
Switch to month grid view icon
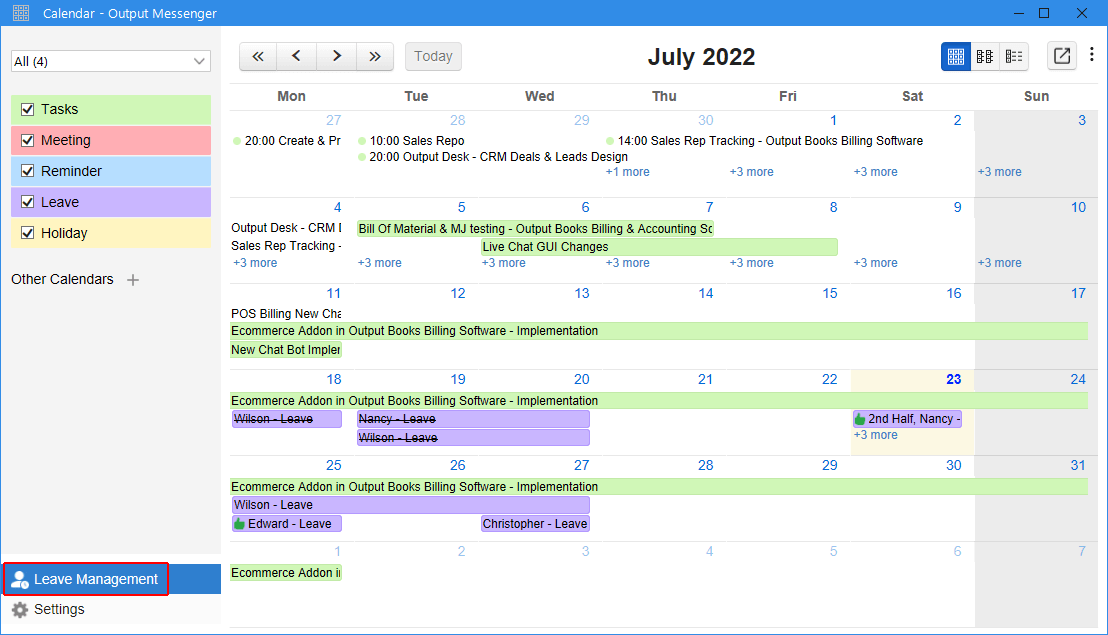(955, 57)
